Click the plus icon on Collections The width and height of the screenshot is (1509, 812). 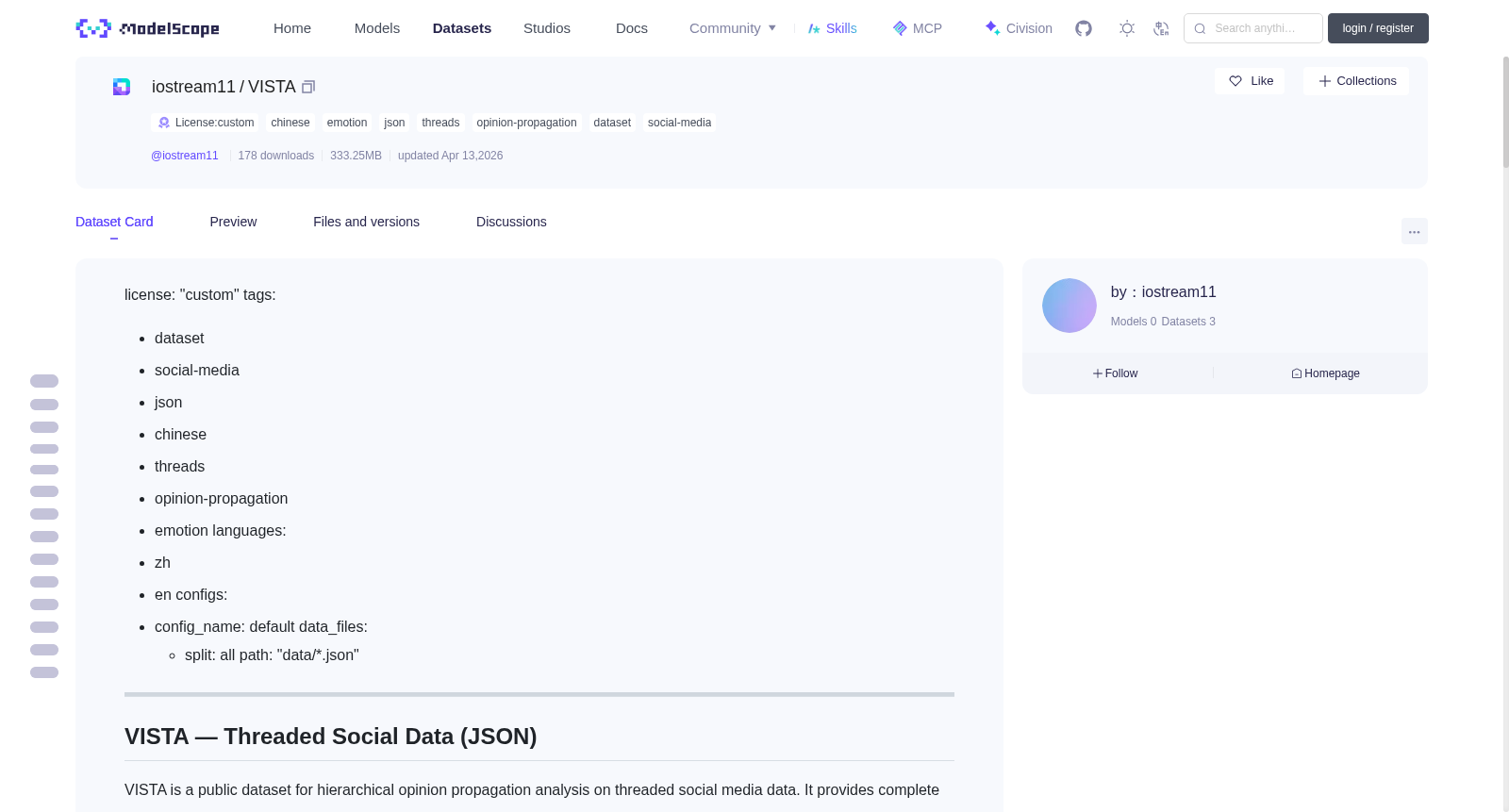point(1325,81)
